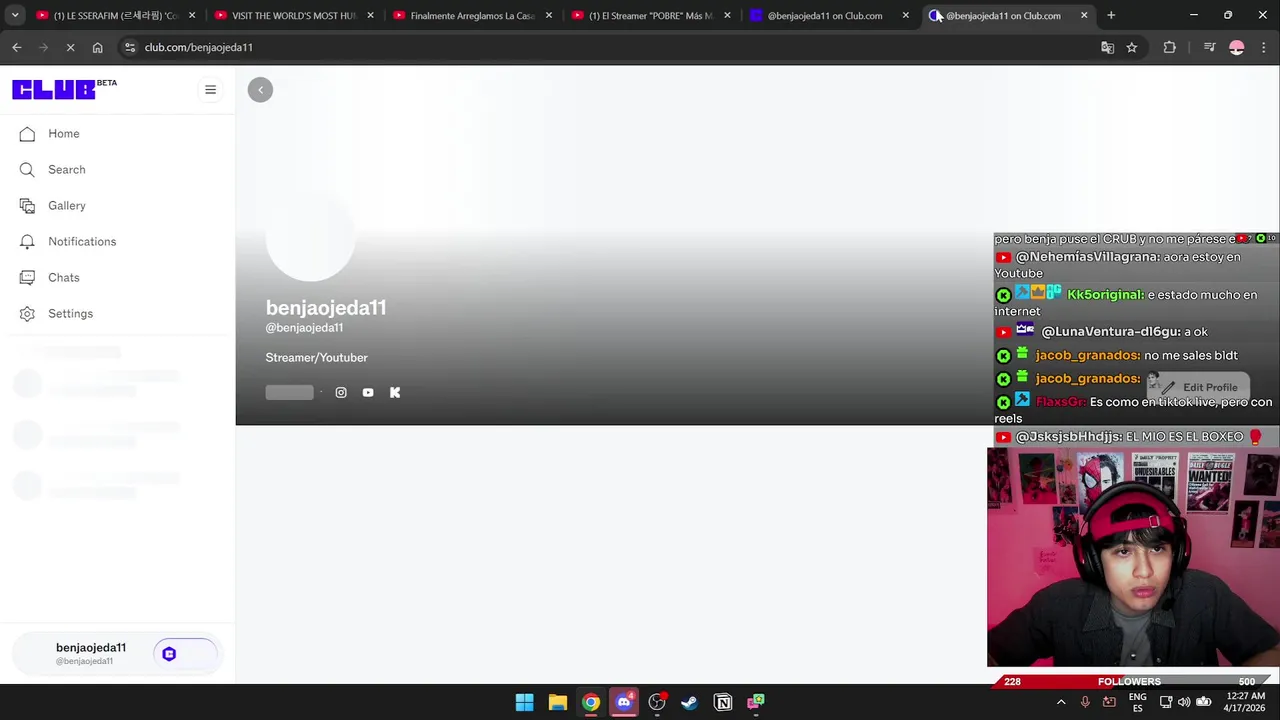The width and height of the screenshot is (1280, 720).
Task: Open Notion from the taskbar
Action: click(x=723, y=702)
